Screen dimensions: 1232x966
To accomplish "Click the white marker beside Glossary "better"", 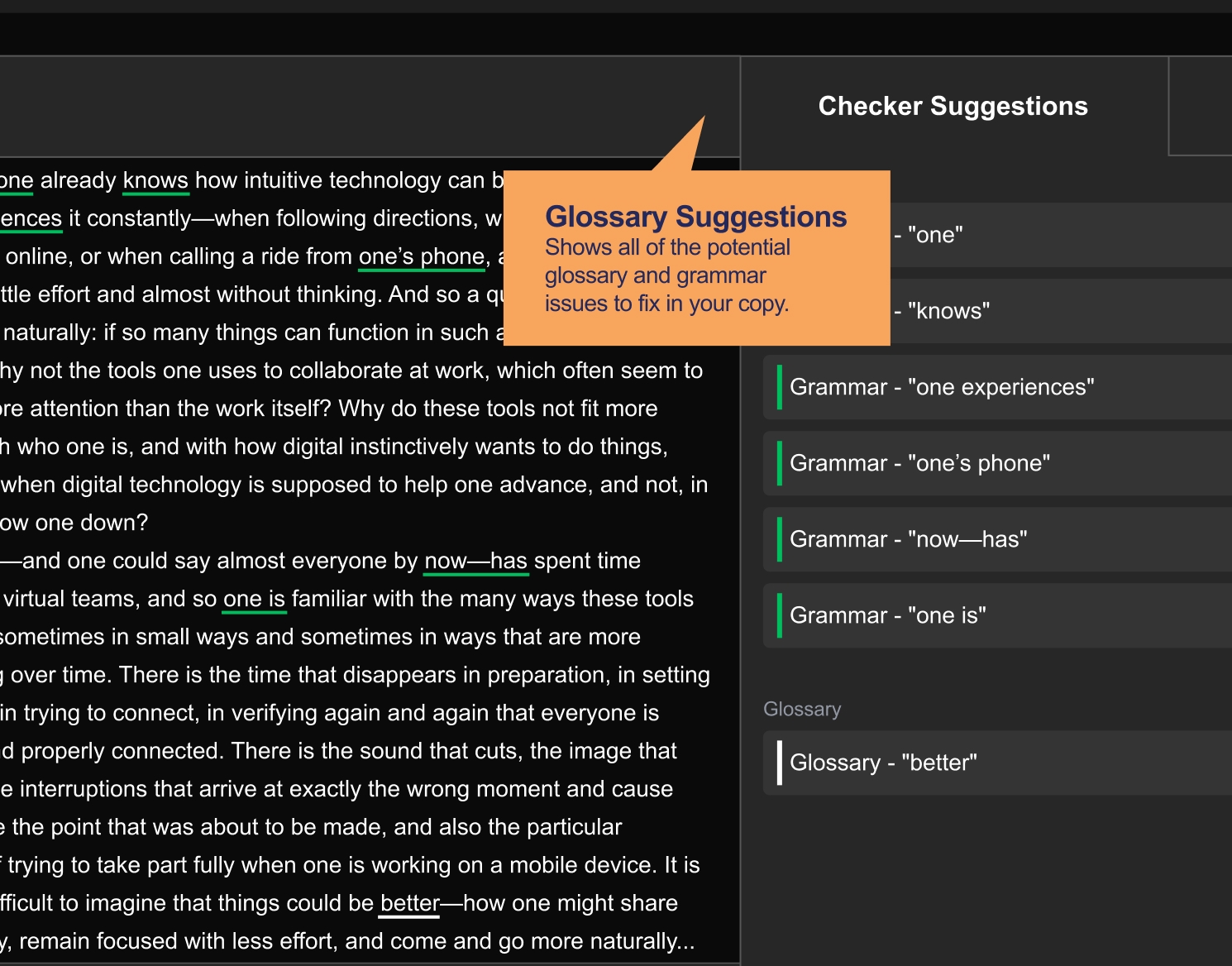I will pos(779,763).
